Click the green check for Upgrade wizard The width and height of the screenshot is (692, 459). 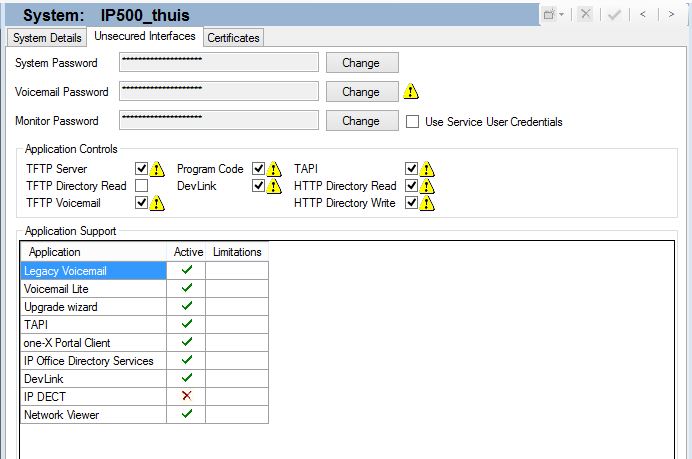tap(187, 306)
